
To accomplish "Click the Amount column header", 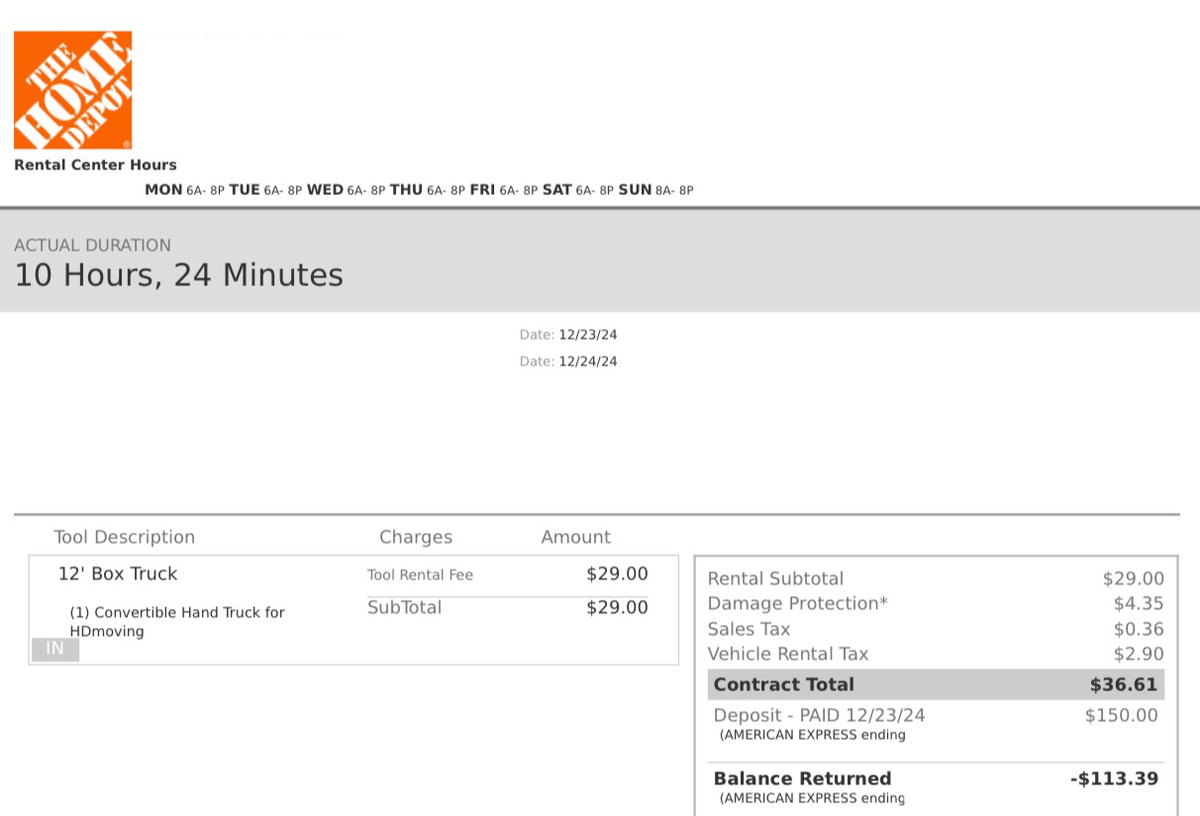I will (x=576, y=537).
